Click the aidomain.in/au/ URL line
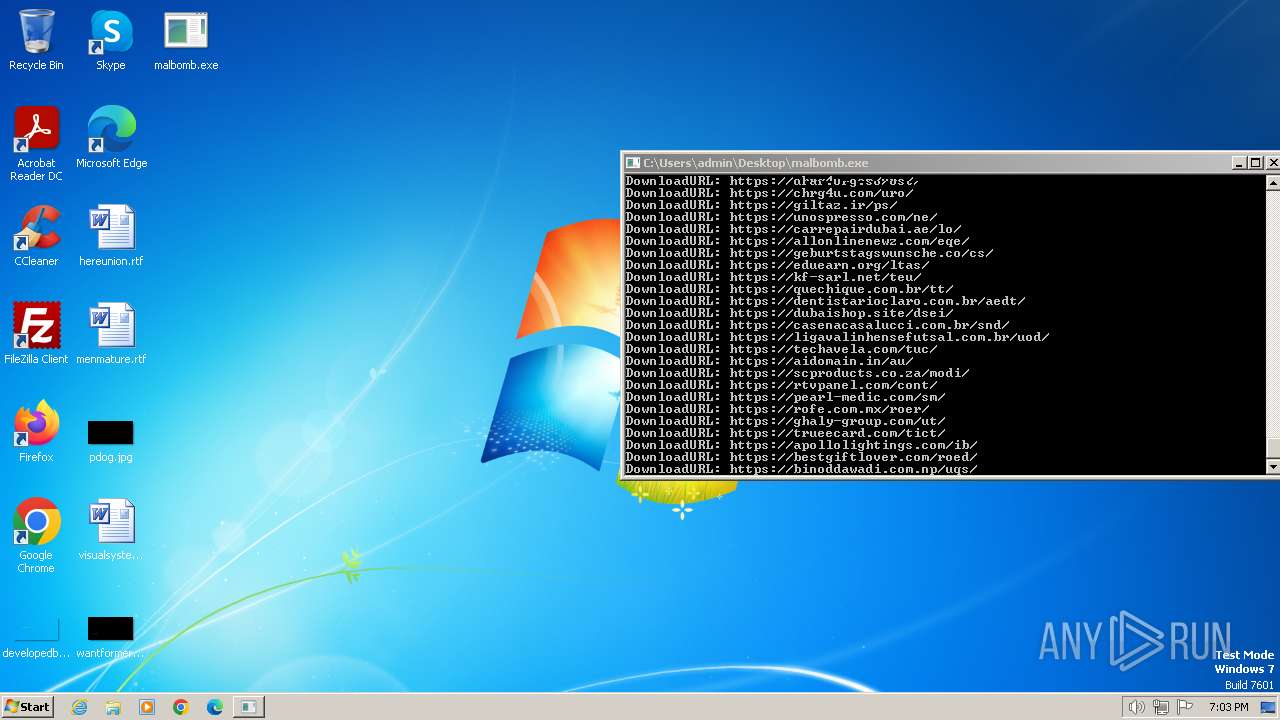The width and height of the screenshot is (1280, 720). point(769,361)
